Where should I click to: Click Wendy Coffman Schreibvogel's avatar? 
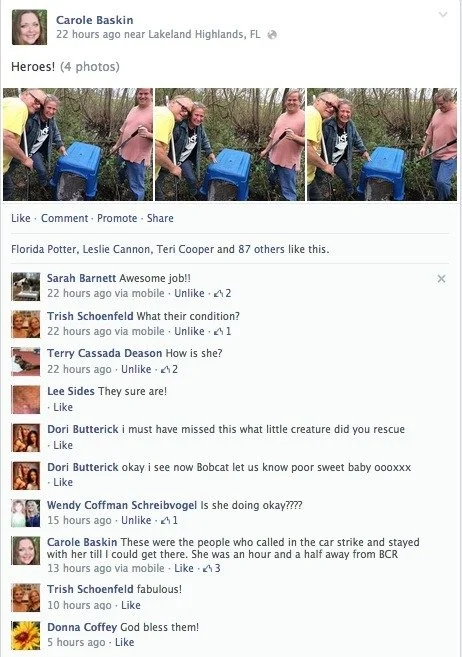(26, 513)
